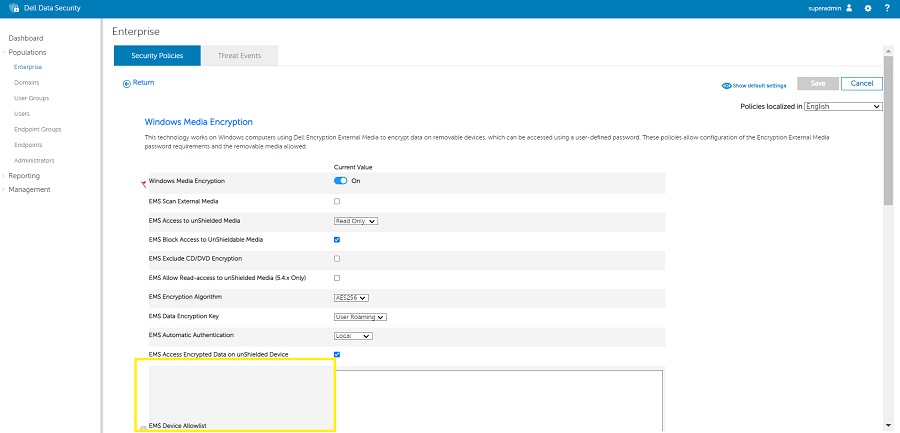Enable EMS Scan External Media checkbox
This screenshot has width=900, height=433.
(x=337, y=201)
